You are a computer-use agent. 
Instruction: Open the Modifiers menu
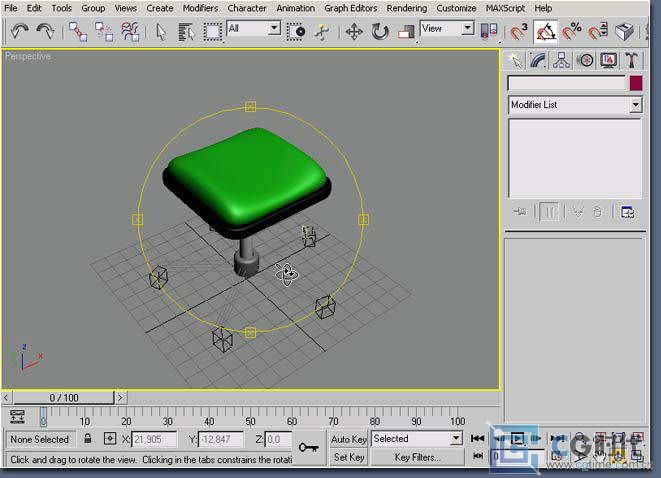(x=200, y=8)
